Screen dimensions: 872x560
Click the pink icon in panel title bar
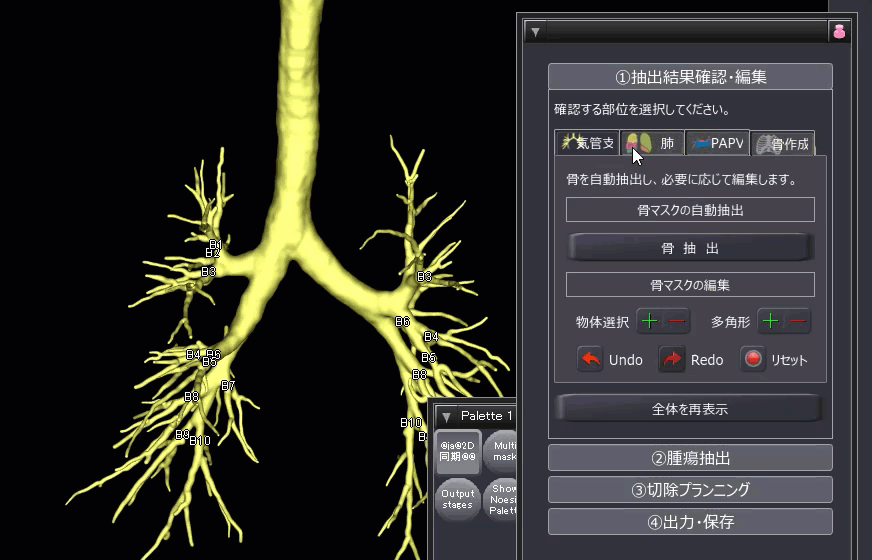pos(839,31)
